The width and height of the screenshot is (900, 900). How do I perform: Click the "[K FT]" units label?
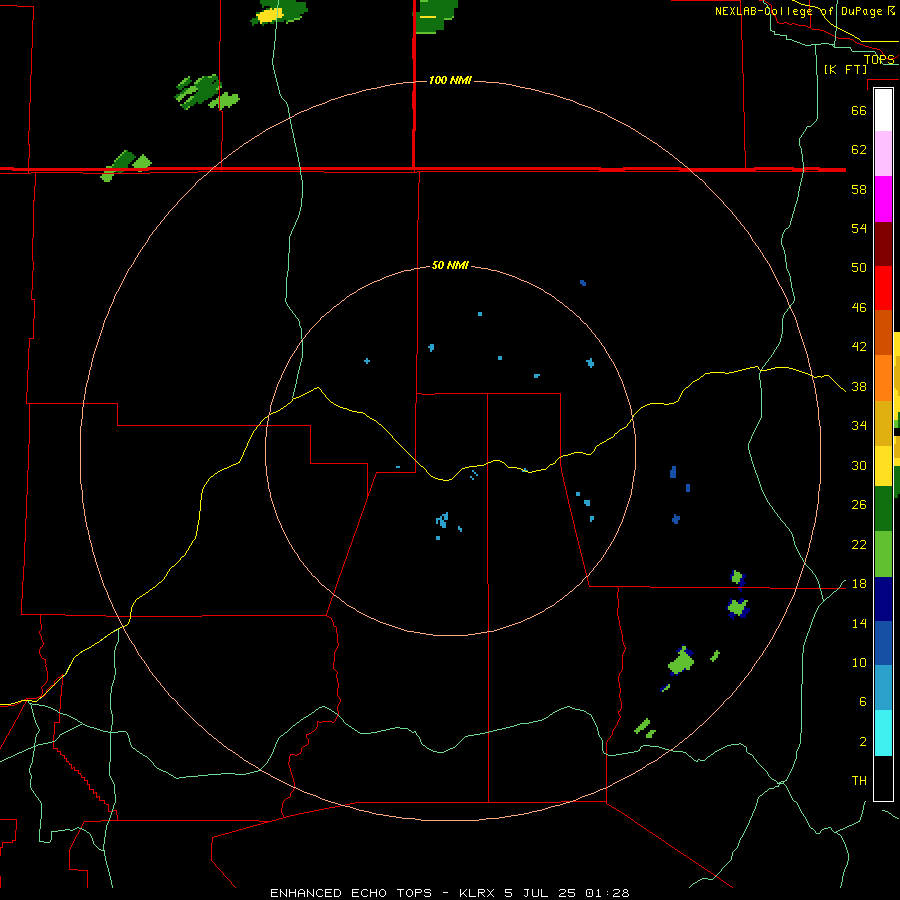(845, 69)
